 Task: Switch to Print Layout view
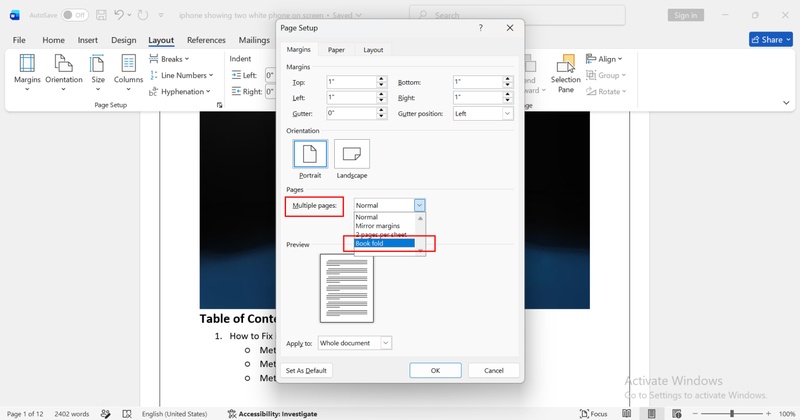click(652, 414)
